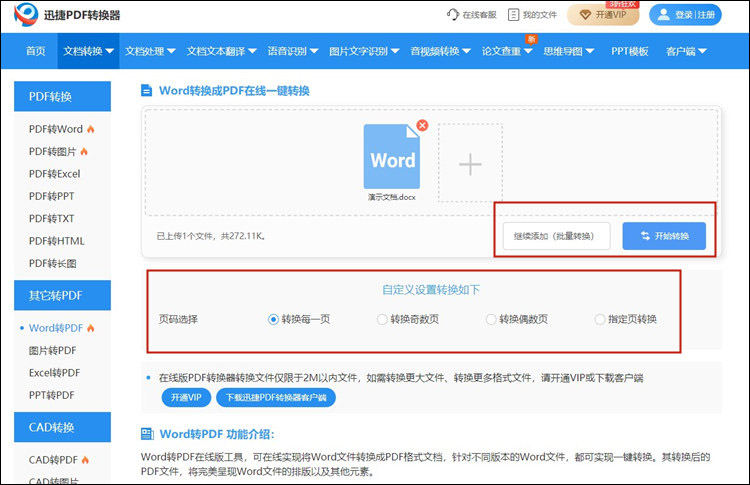Click the icon beside Word转PDF 功能介绍
750x485 pixels.
pos(147,434)
